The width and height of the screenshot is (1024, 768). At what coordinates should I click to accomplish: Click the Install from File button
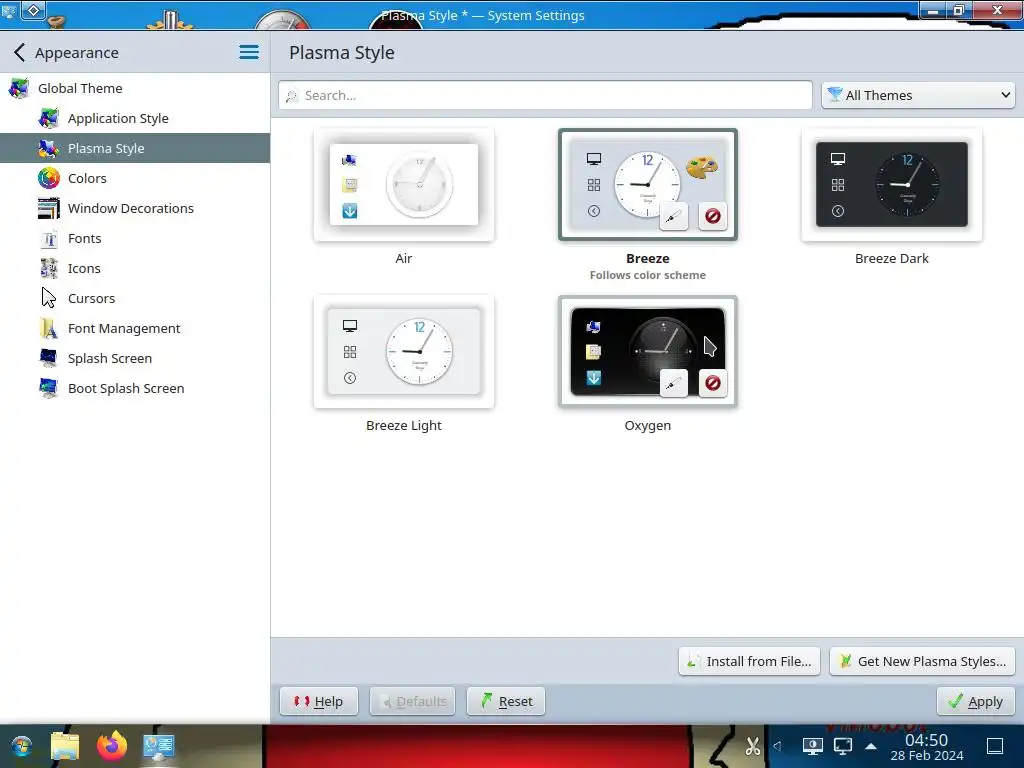(x=749, y=662)
